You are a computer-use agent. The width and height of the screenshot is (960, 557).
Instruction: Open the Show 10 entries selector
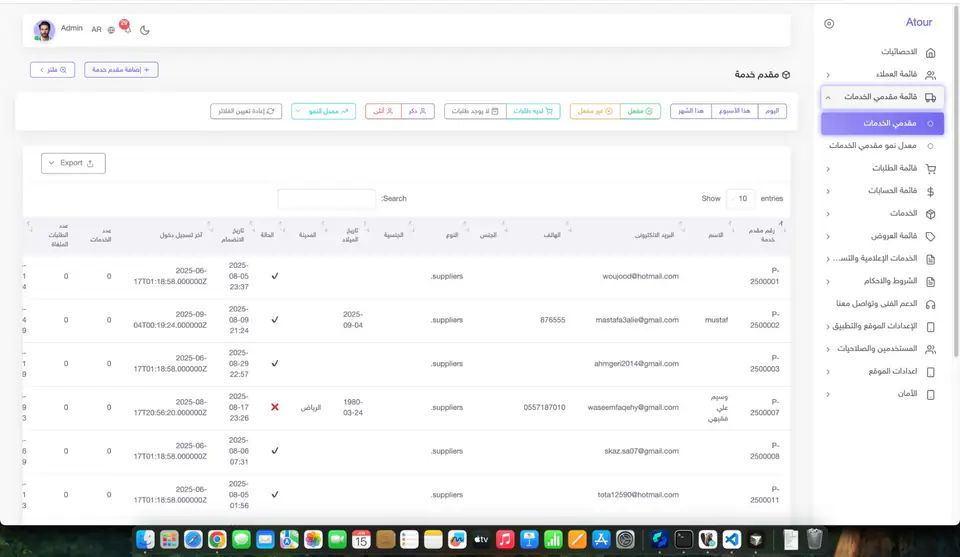tap(740, 198)
